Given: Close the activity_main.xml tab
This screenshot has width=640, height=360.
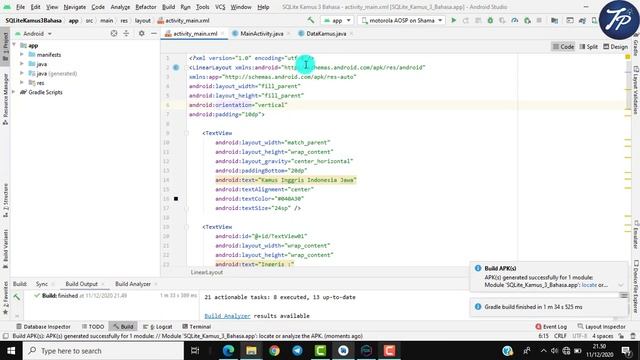Looking at the screenshot, I should [x=222, y=33].
